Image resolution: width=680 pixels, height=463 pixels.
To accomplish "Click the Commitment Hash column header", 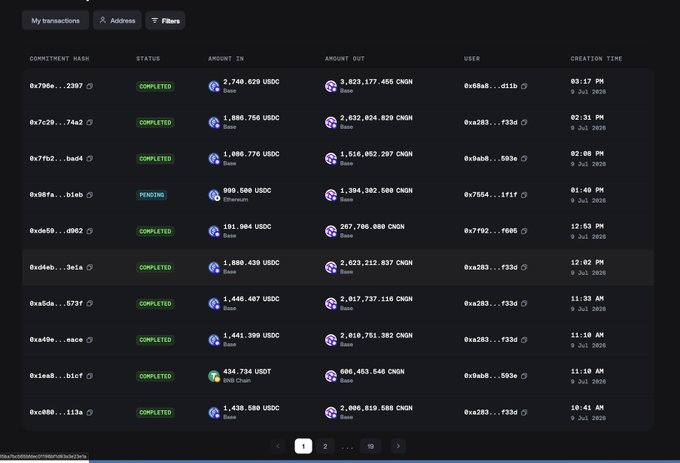I will (x=59, y=59).
